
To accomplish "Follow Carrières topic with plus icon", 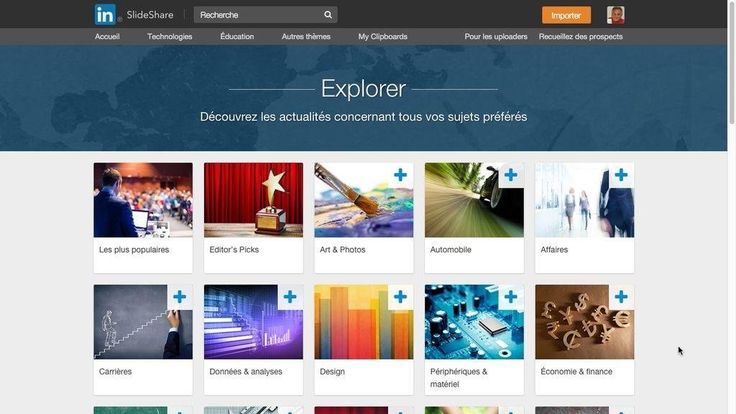I will [x=179, y=297].
